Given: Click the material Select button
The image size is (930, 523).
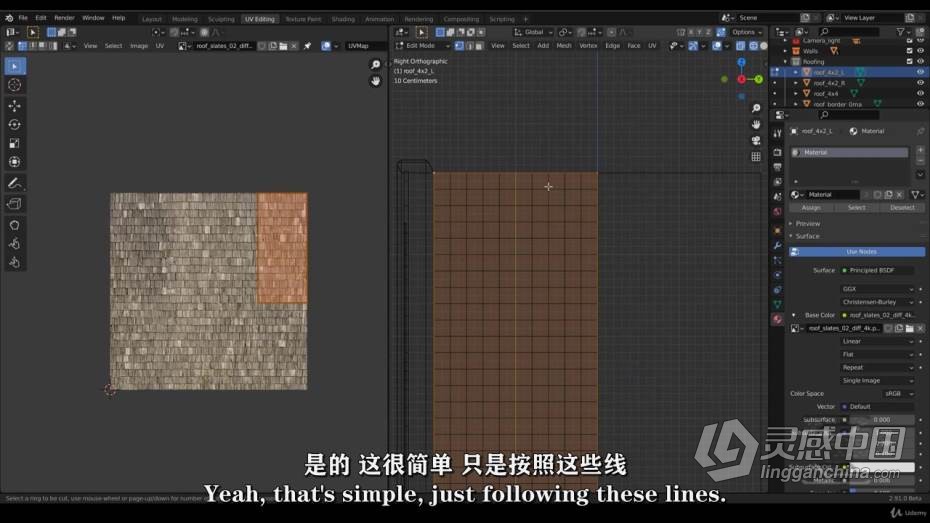Looking at the screenshot, I should coord(856,208).
